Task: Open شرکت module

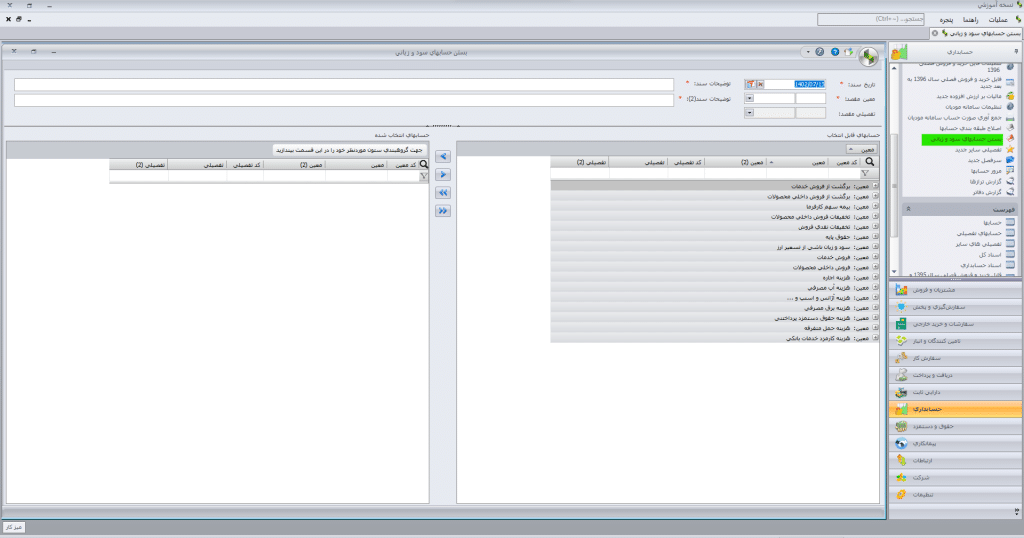Action: point(955,477)
